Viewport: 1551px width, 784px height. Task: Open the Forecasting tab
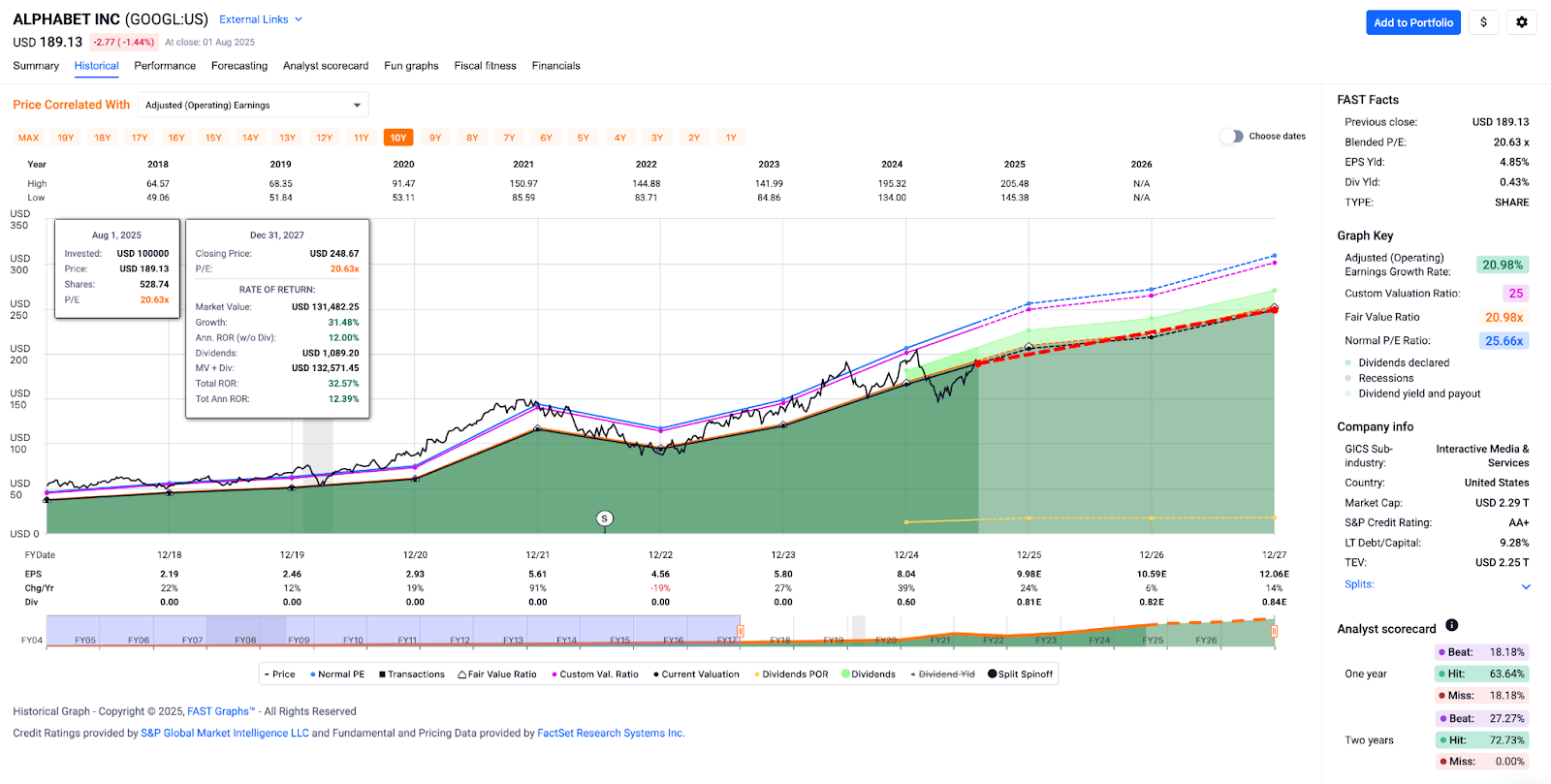tap(239, 66)
